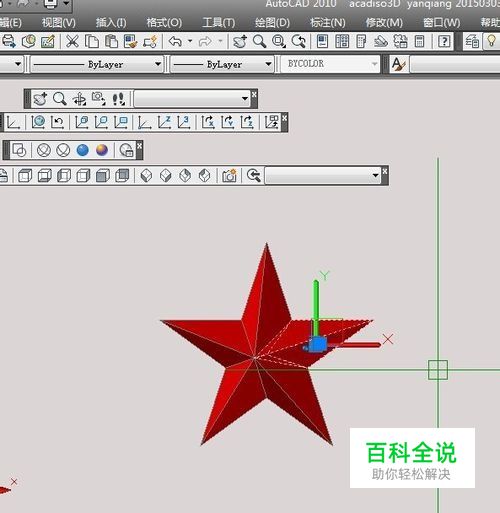Select the Swivel camera icon
Viewport: 500px width, 513px height.
pos(99,99)
